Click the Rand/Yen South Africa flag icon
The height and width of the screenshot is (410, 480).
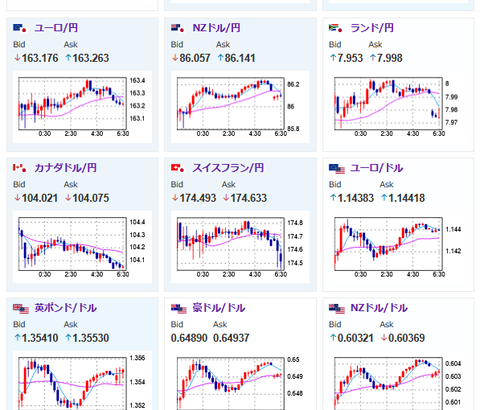coord(335,28)
